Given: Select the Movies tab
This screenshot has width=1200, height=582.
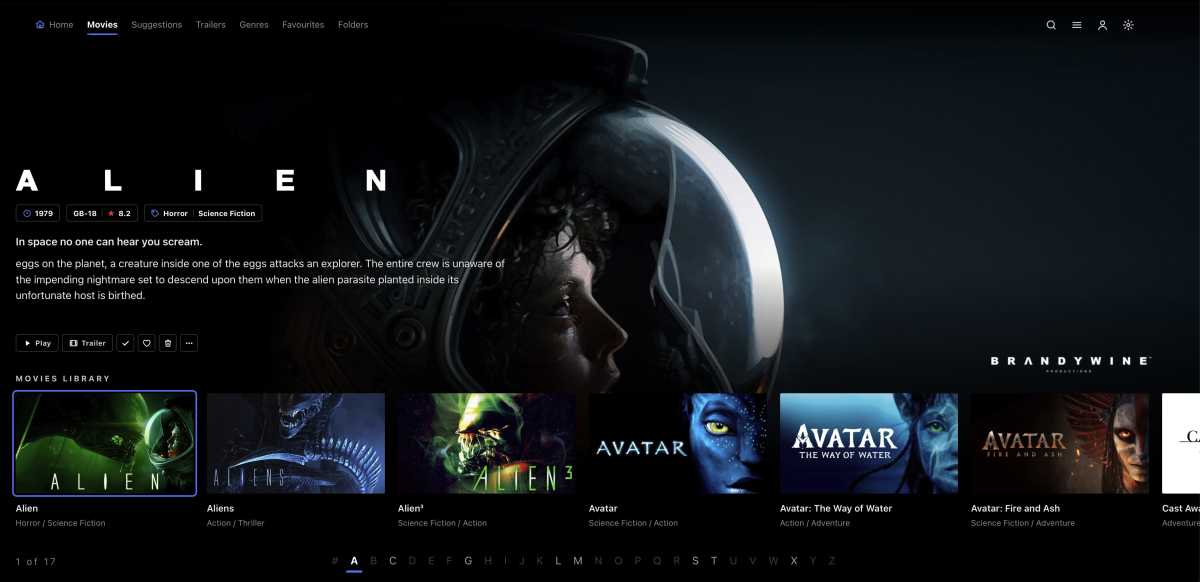Looking at the screenshot, I should pos(102,25).
